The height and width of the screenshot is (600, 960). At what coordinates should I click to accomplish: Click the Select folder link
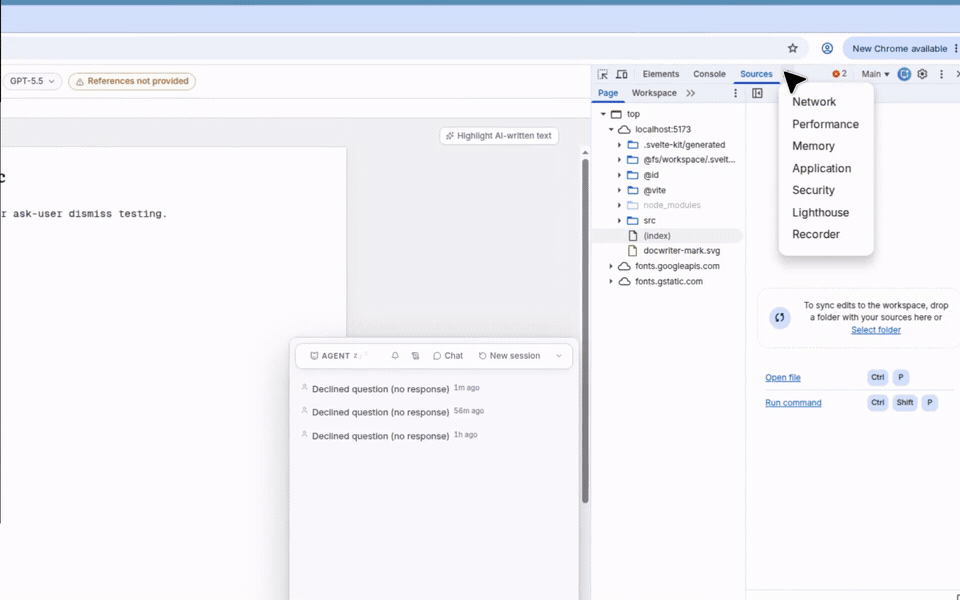[876, 330]
